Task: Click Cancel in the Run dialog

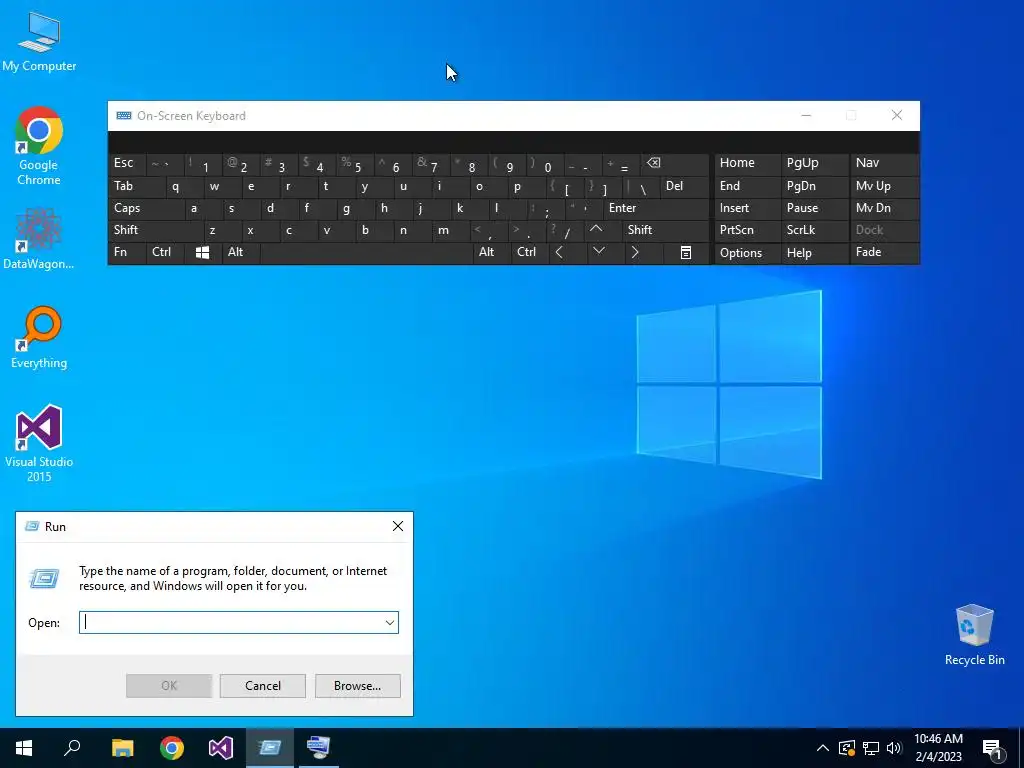Action: click(x=263, y=686)
